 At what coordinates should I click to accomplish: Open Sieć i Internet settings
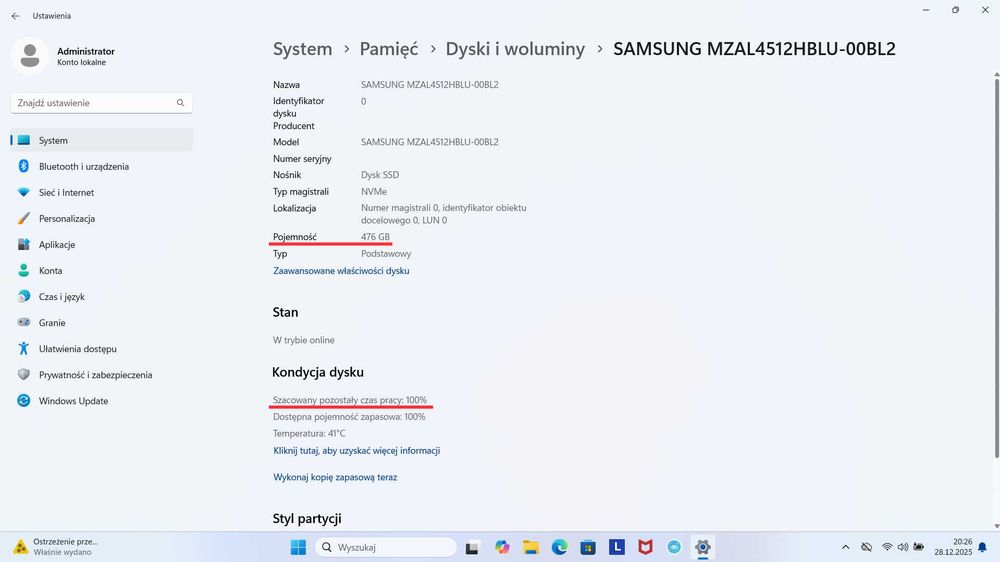[x=101, y=193]
